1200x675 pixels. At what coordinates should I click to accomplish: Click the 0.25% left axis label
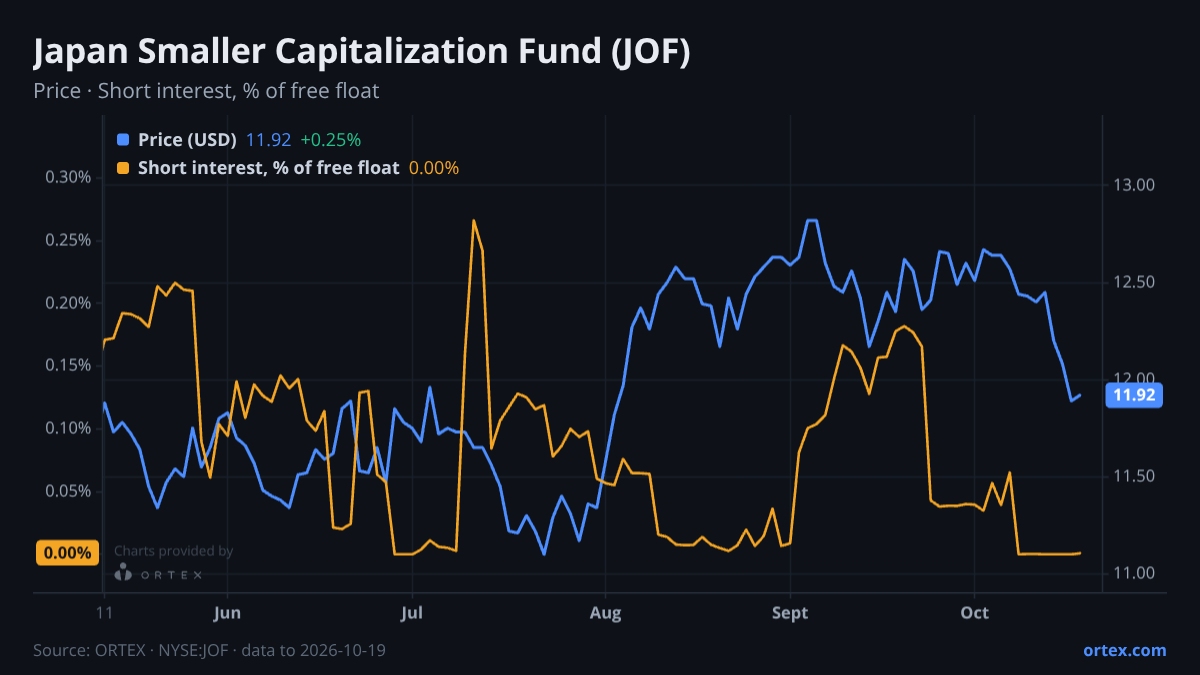pyautogui.click(x=68, y=240)
